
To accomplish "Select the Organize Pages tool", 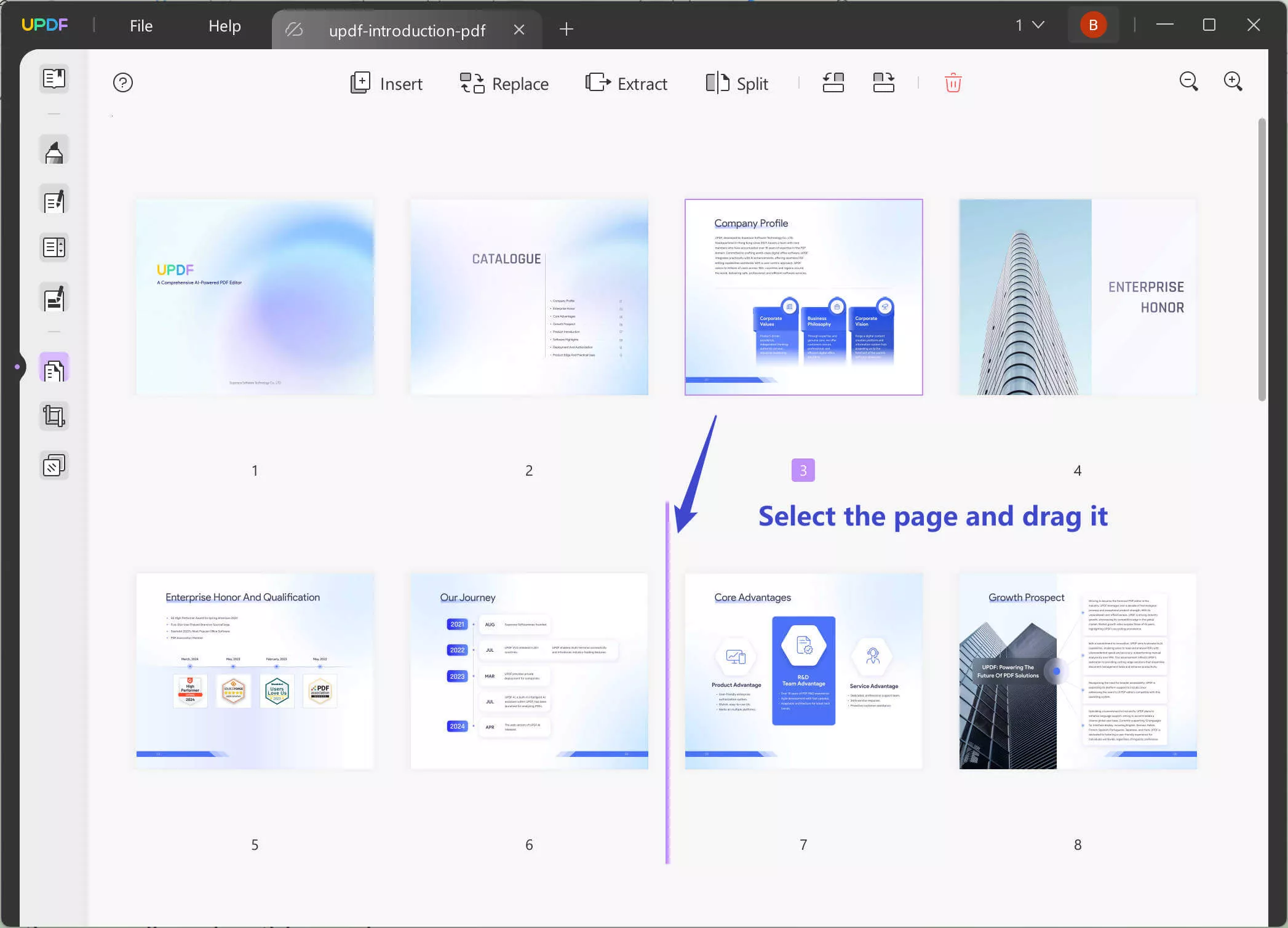I will (x=54, y=368).
